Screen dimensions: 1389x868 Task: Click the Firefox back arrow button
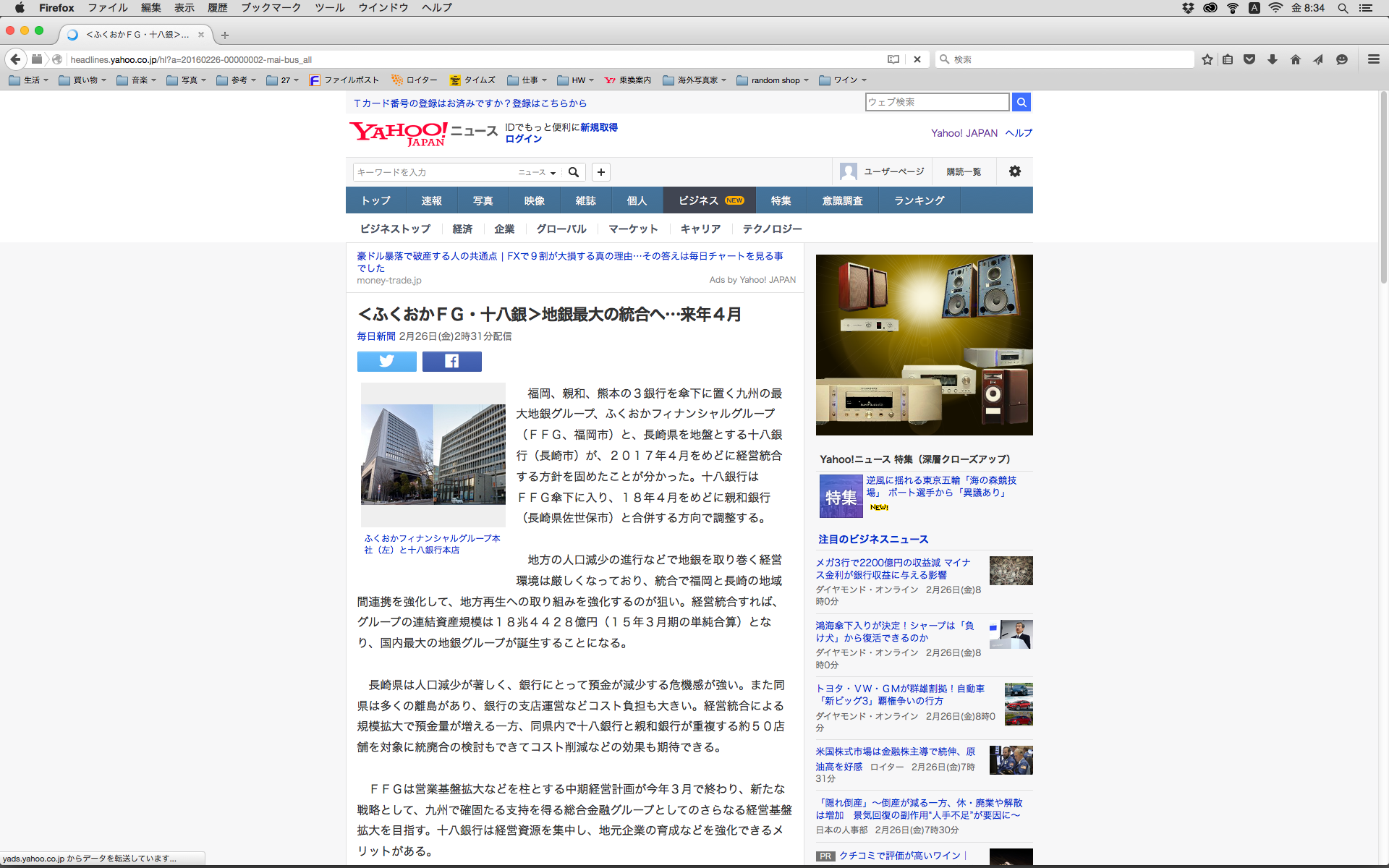pos(15,59)
